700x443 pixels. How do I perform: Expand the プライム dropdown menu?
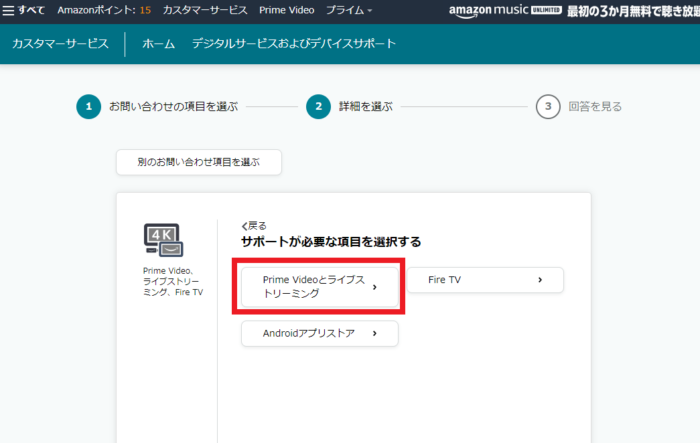click(x=349, y=10)
